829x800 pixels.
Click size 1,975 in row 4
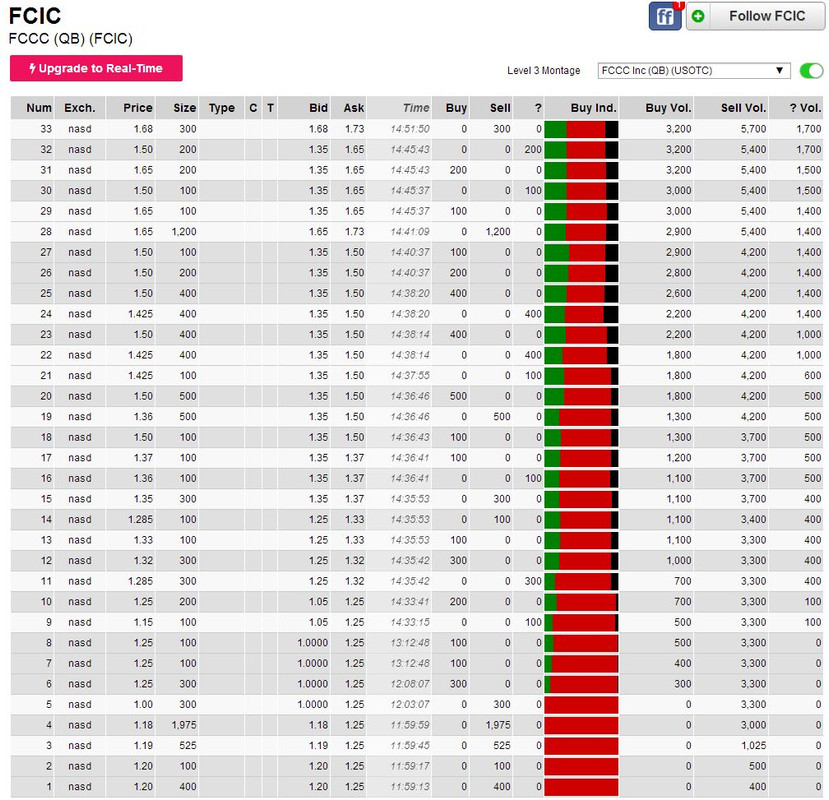[x=184, y=725]
